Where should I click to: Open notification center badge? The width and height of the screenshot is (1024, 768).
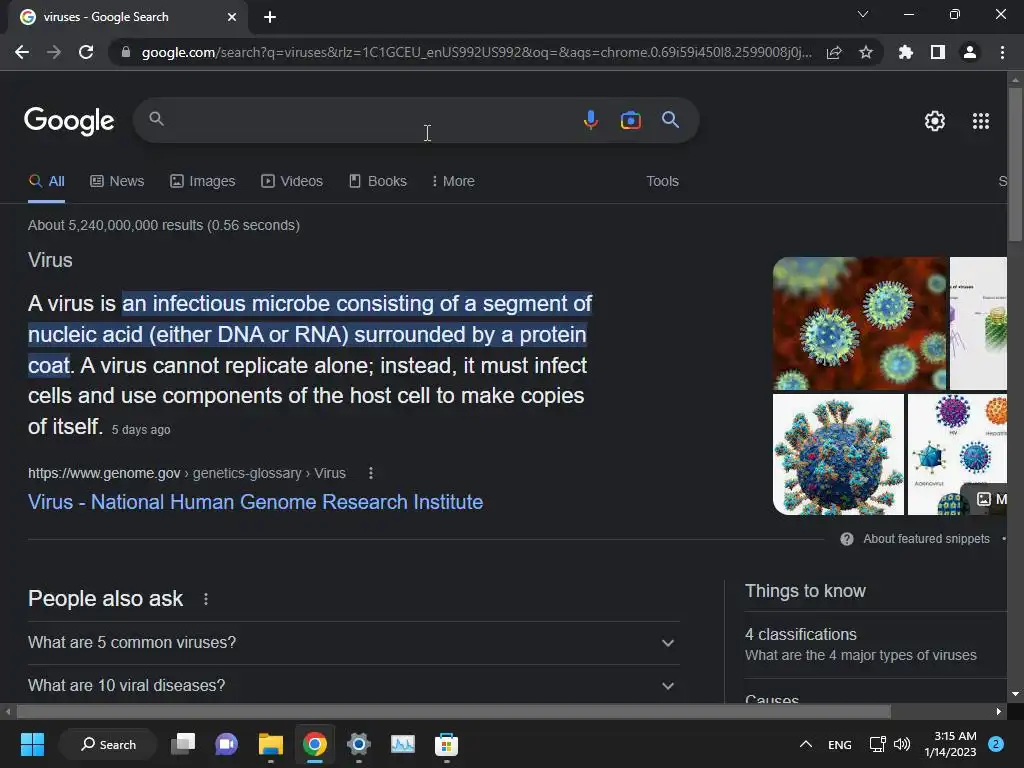coord(996,744)
